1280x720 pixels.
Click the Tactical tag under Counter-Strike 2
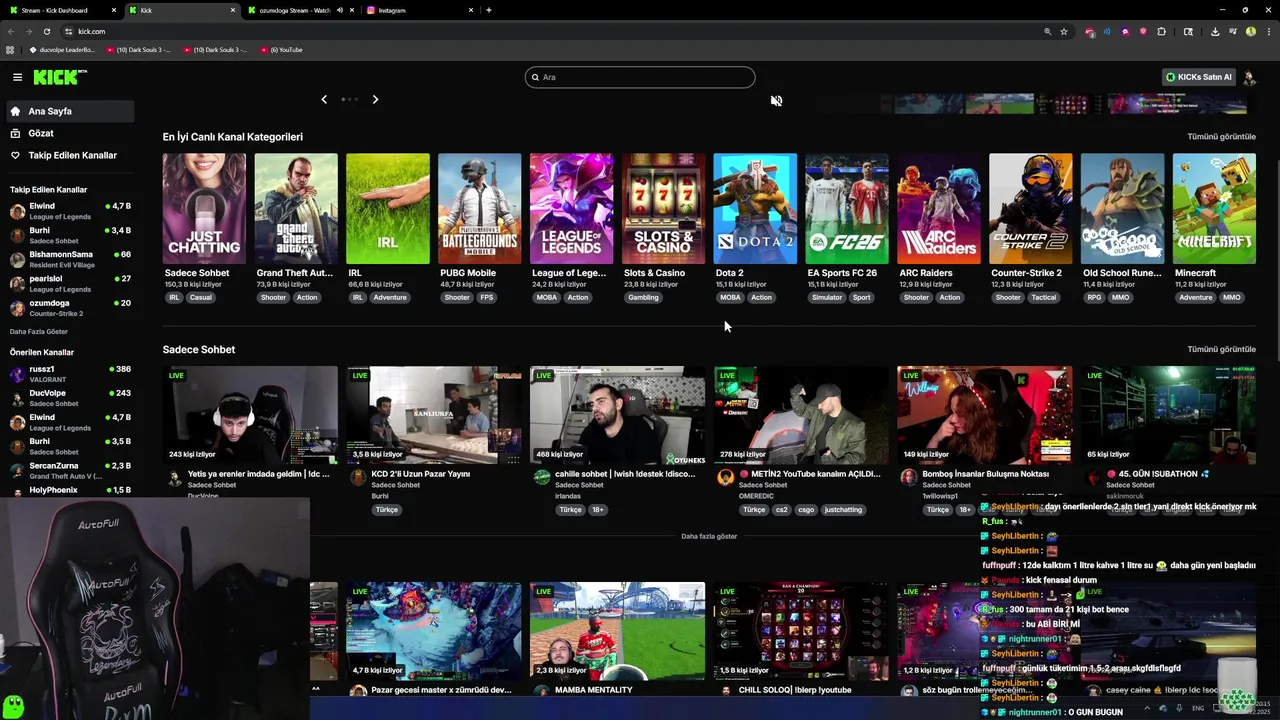(1044, 297)
